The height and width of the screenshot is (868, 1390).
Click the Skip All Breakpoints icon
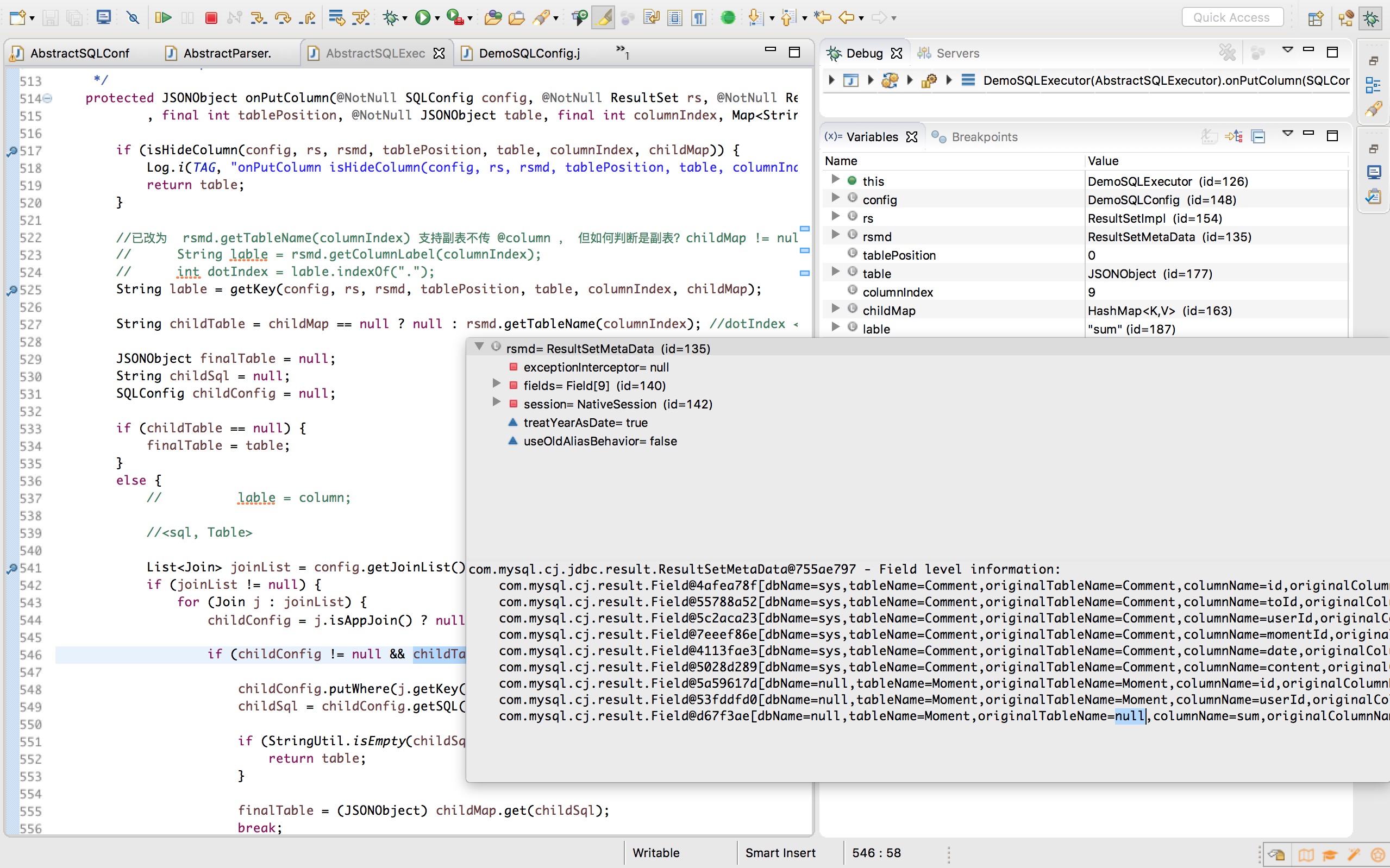(133, 18)
